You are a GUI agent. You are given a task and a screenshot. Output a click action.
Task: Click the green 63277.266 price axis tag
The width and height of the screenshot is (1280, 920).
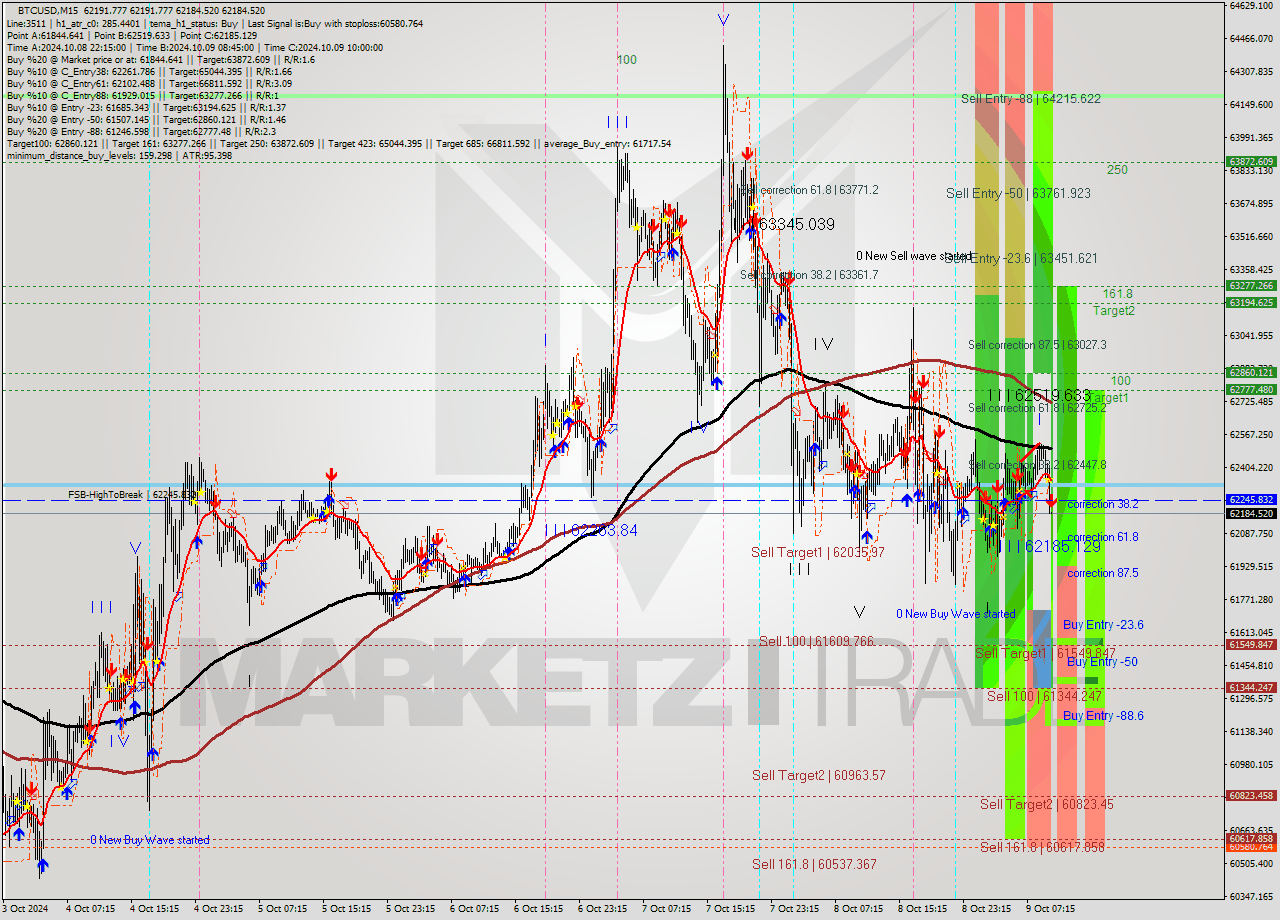(1251, 285)
